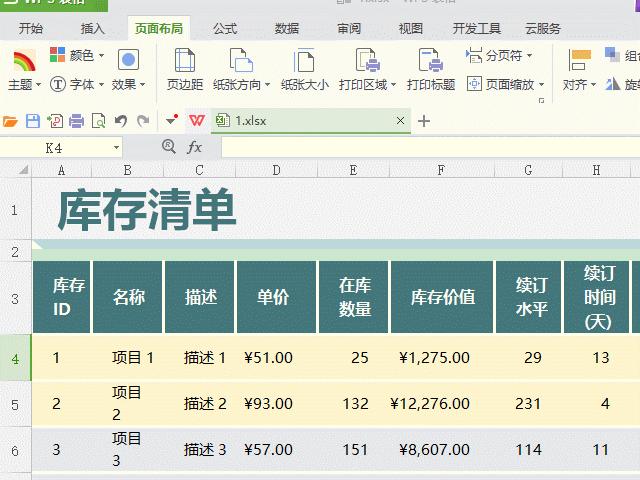Open the 打印区域 print area dropdown
The image size is (640, 480).
point(367,84)
